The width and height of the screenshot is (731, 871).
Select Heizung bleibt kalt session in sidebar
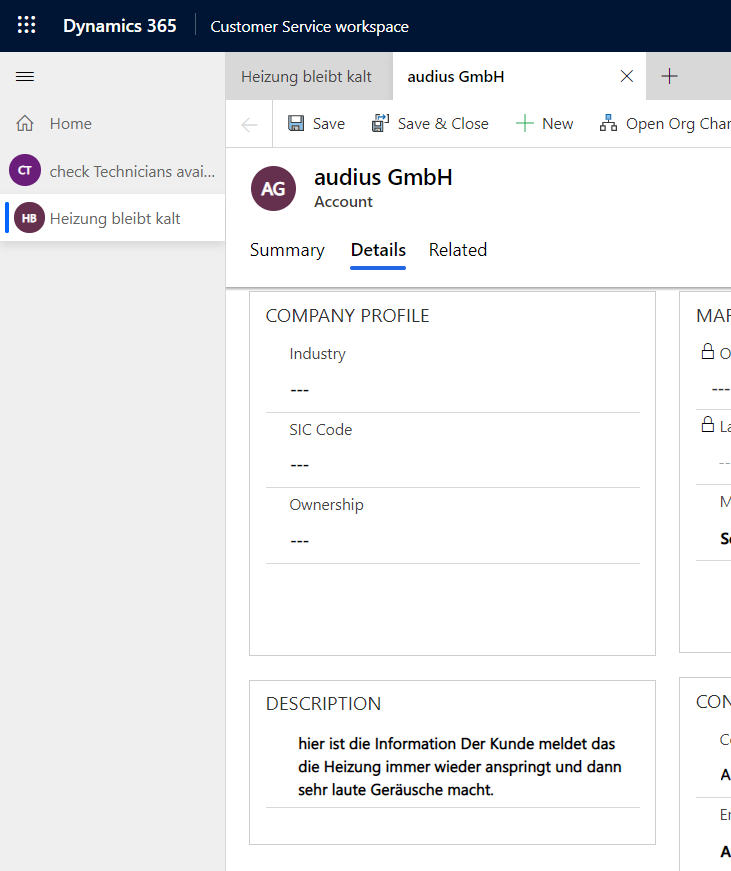tap(114, 218)
